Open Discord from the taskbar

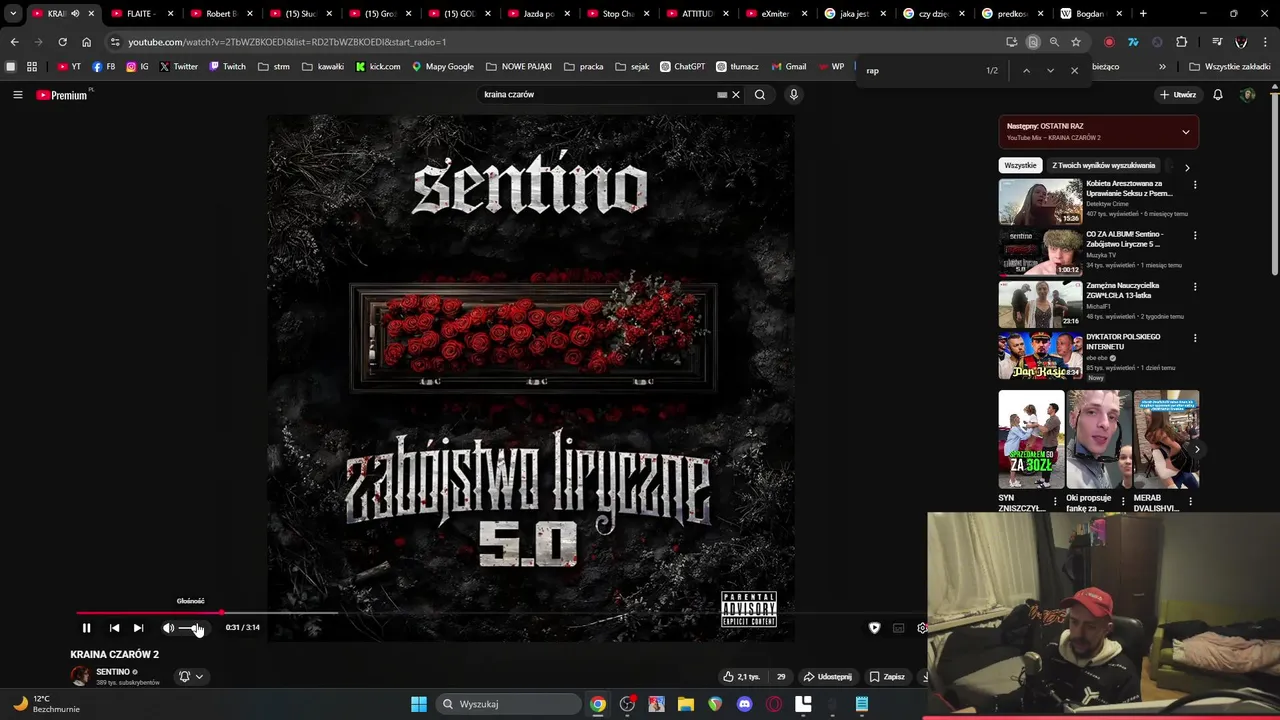744,704
